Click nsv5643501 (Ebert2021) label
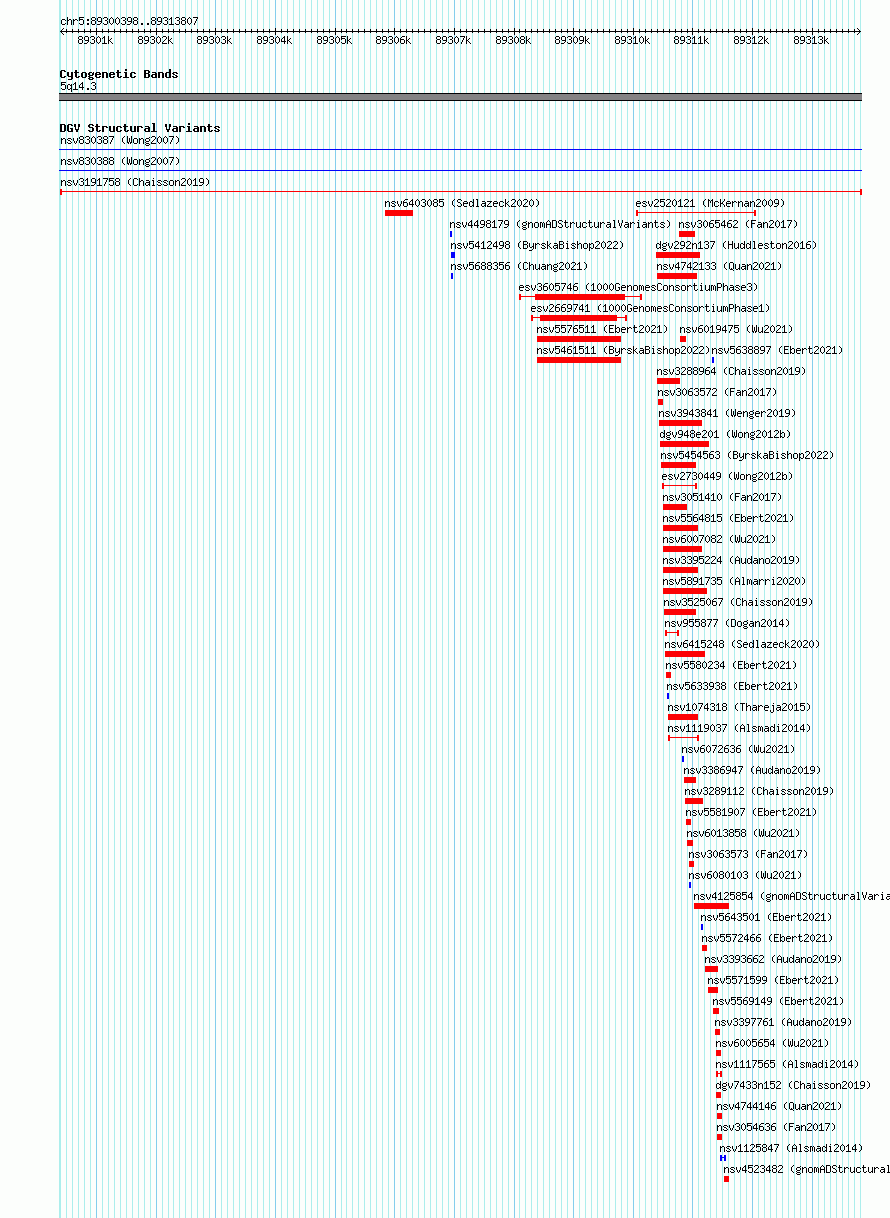The width and height of the screenshot is (890, 1218). tap(766, 917)
